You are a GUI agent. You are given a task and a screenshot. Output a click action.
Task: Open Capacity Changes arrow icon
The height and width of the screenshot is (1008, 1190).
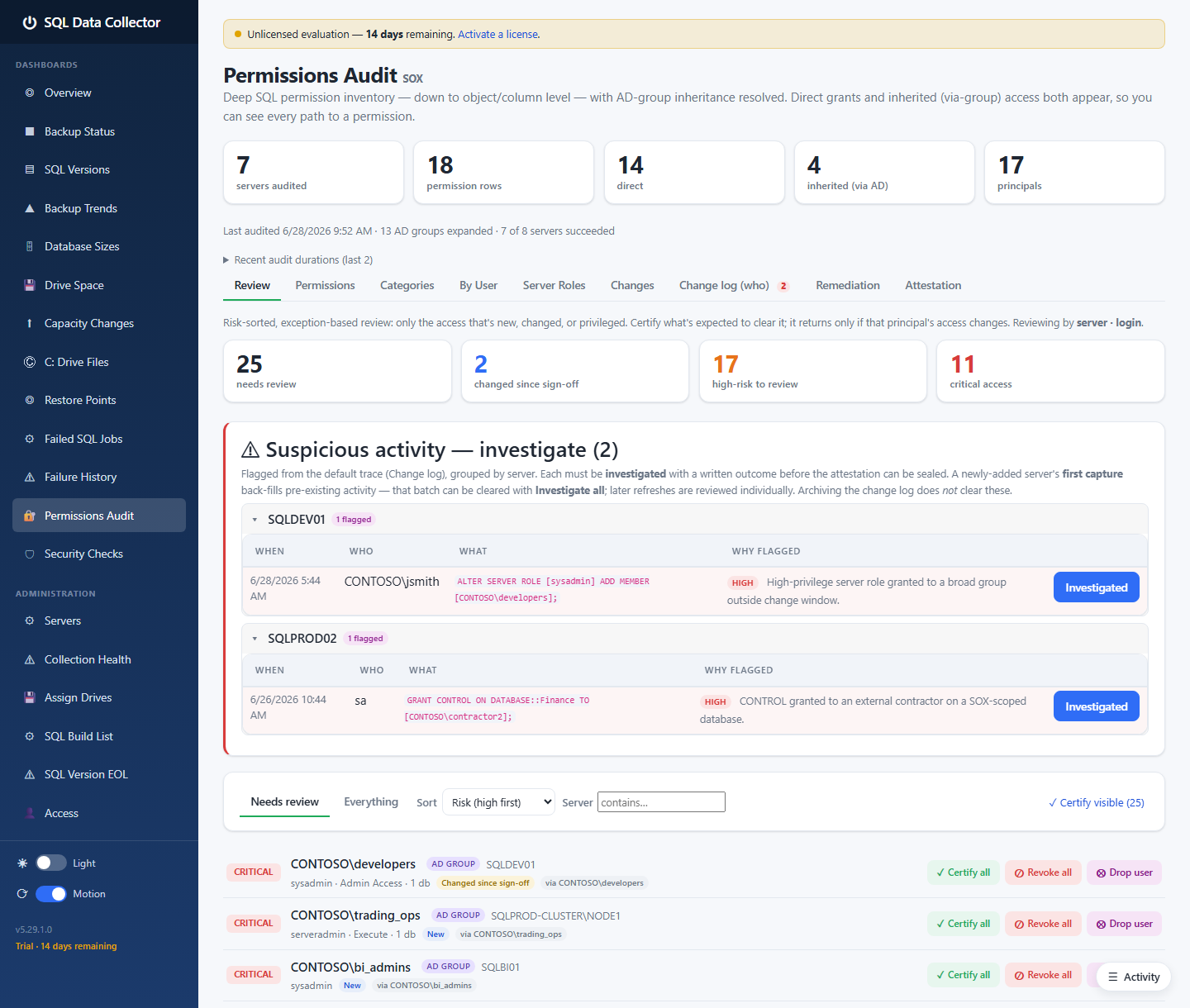[x=30, y=323]
